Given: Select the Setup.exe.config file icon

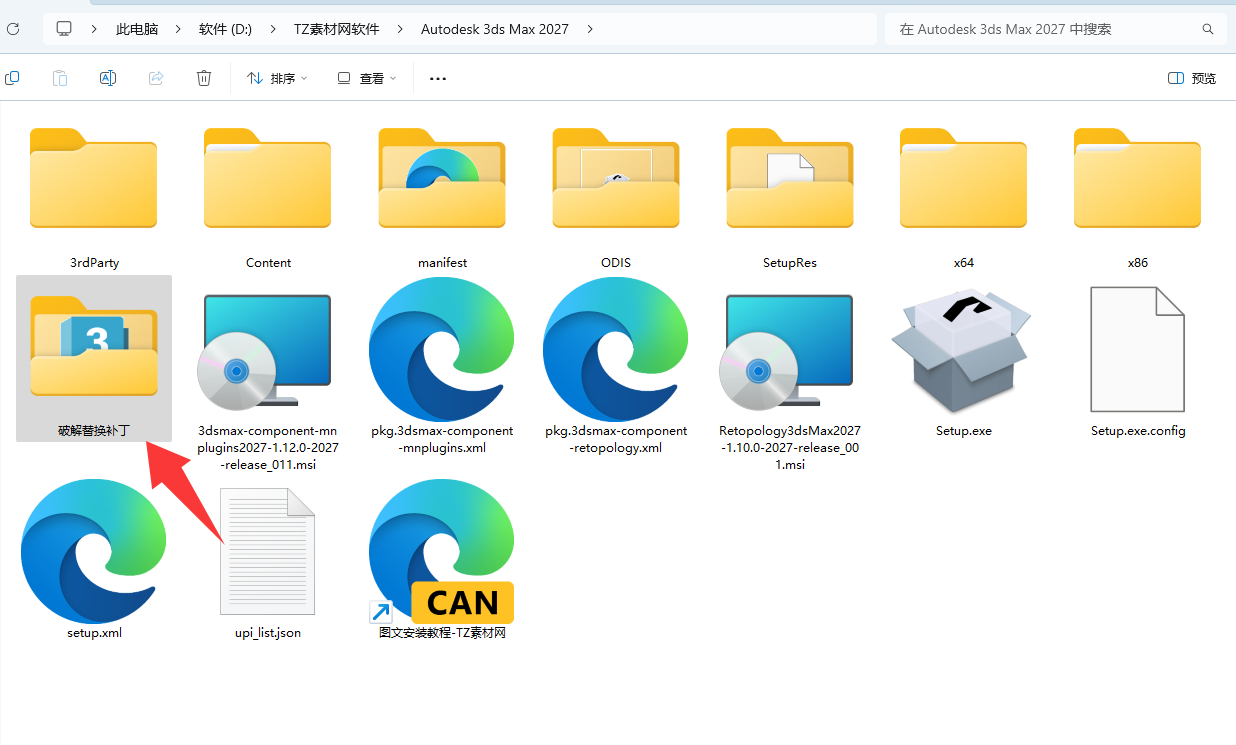Looking at the screenshot, I should [x=1138, y=349].
